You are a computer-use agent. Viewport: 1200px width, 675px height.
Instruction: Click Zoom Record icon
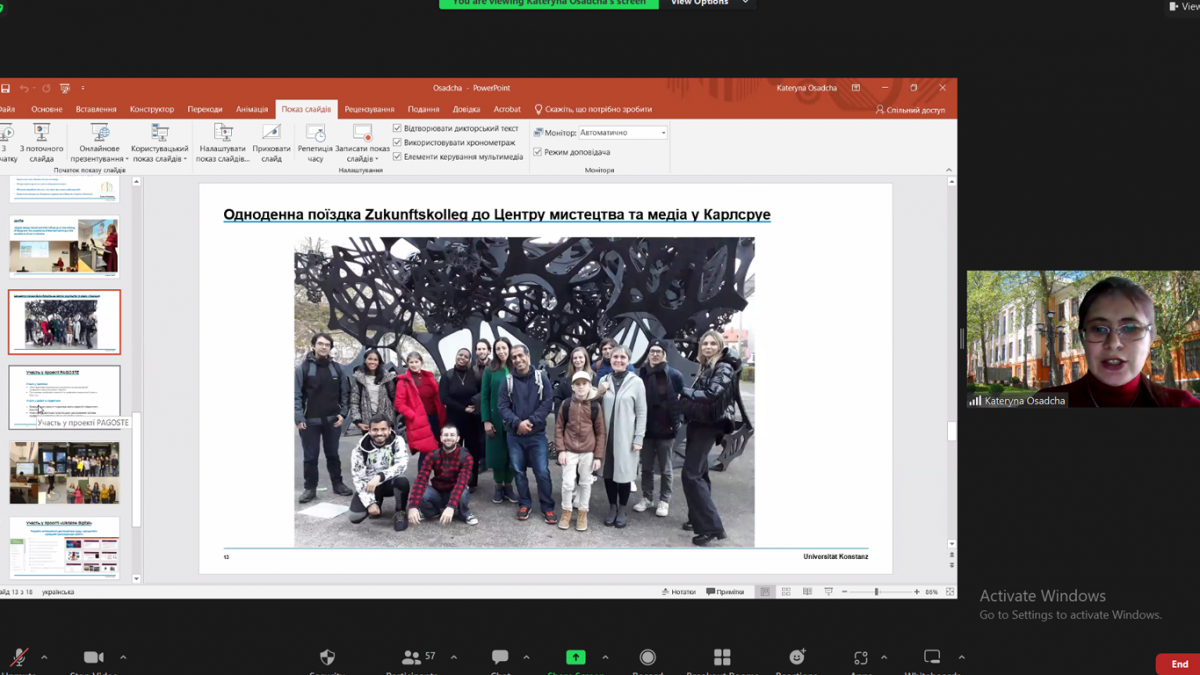click(647, 657)
